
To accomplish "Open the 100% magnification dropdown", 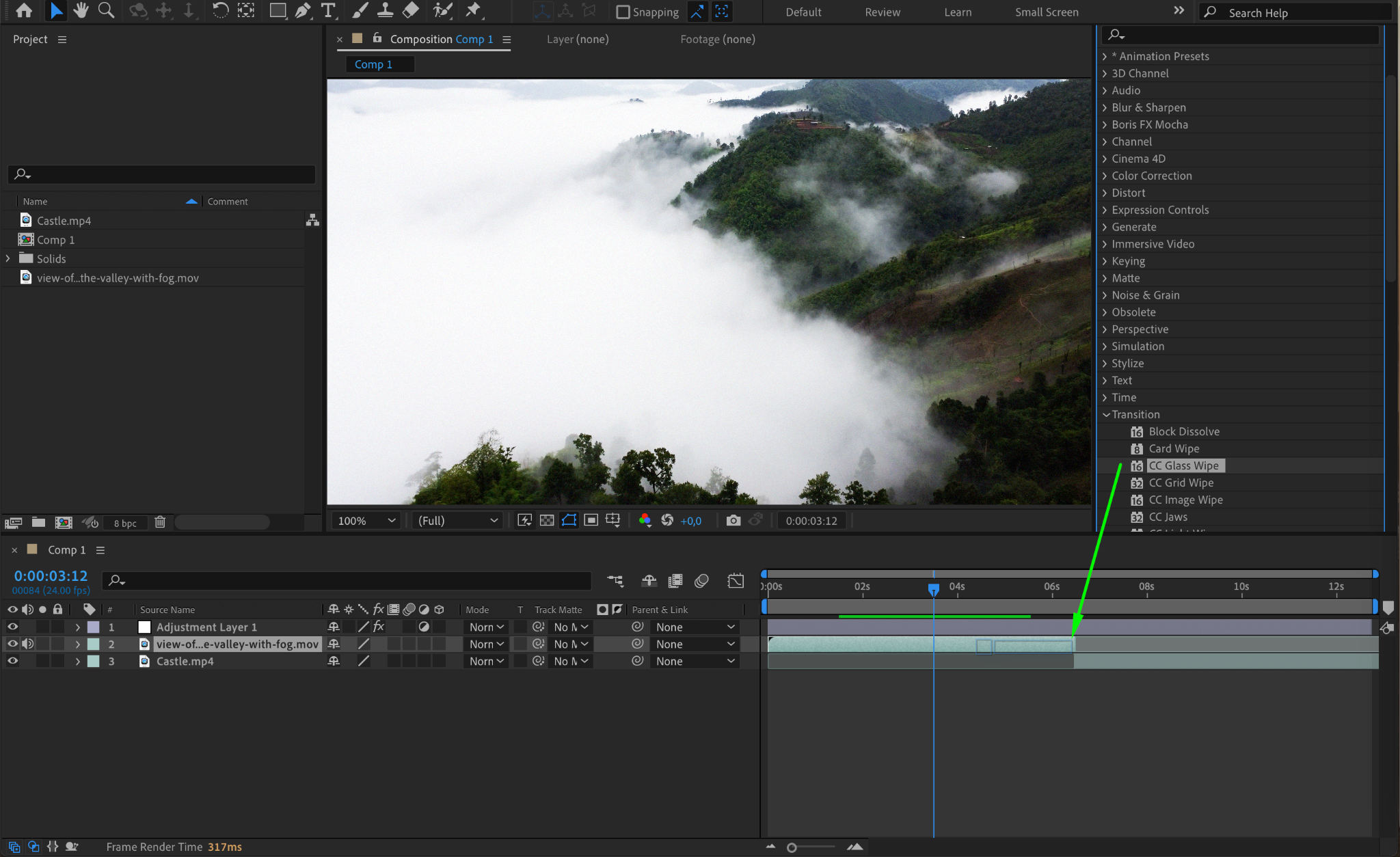I will click(x=366, y=521).
